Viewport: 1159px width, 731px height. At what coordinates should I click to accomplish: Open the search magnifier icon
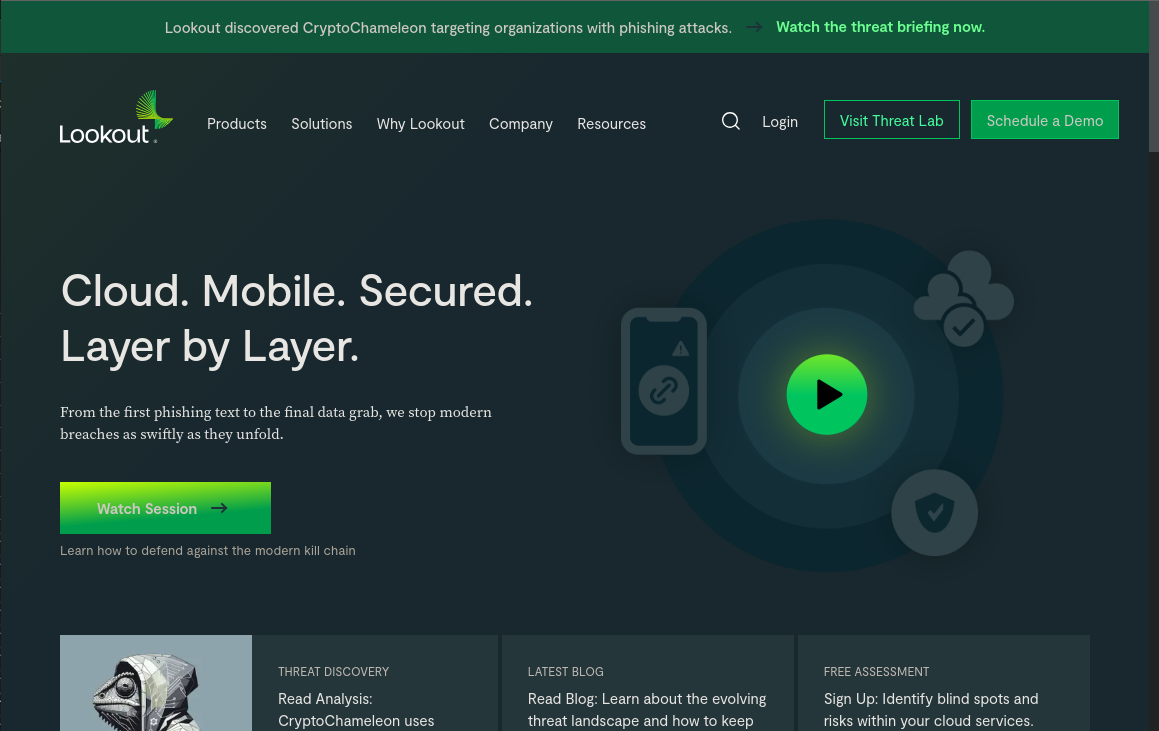730,121
